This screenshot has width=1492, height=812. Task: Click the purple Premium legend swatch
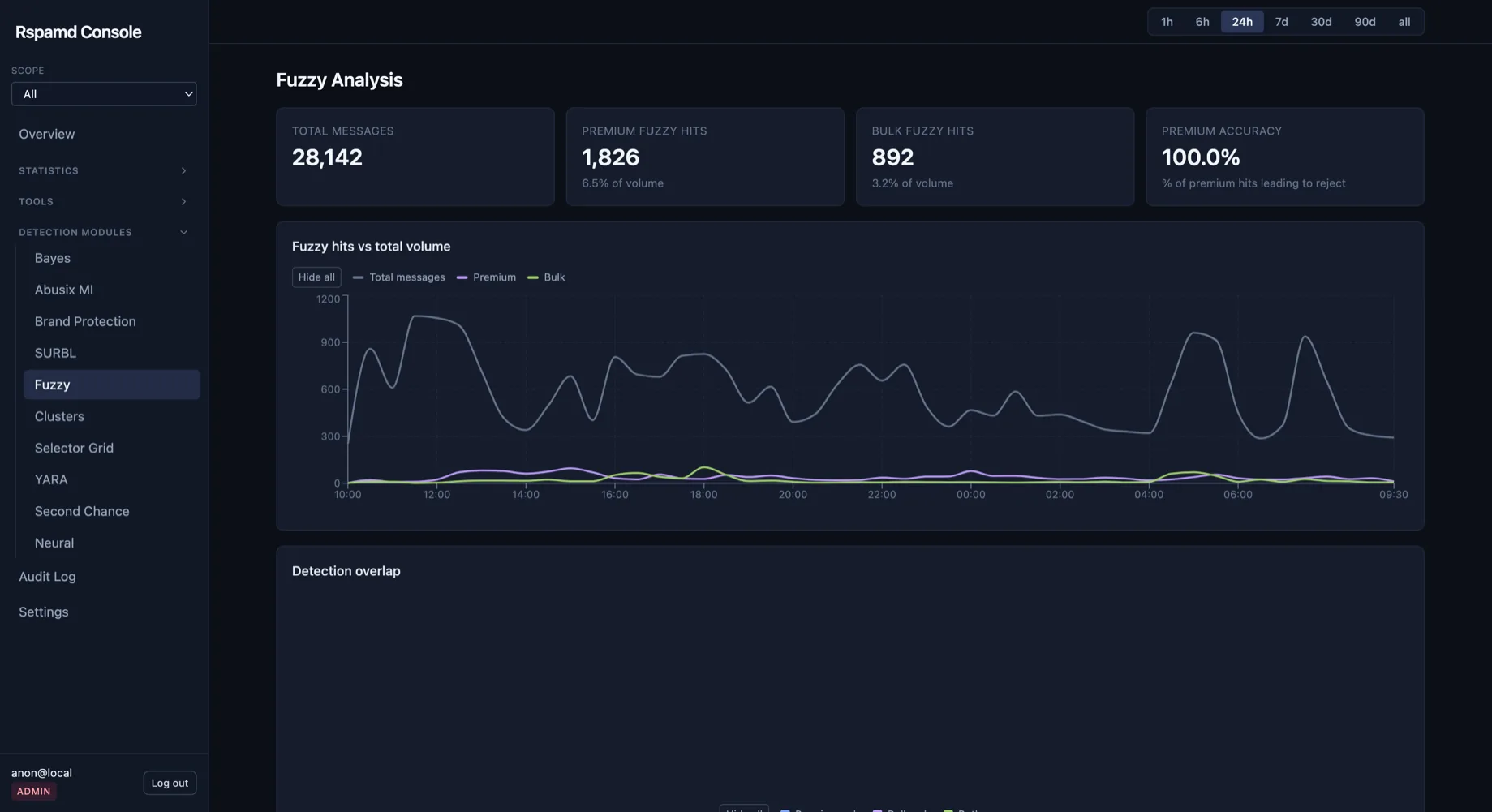(x=462, y=277)
